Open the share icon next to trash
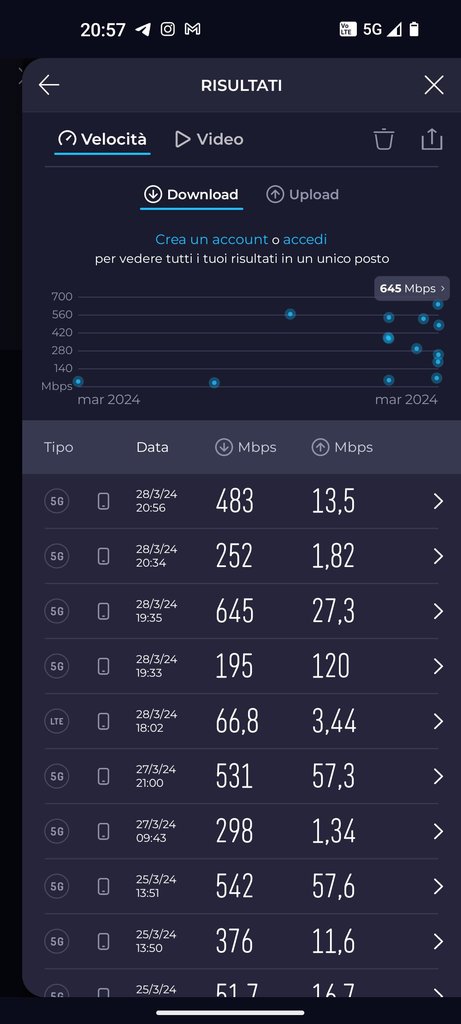 [432, 139]
